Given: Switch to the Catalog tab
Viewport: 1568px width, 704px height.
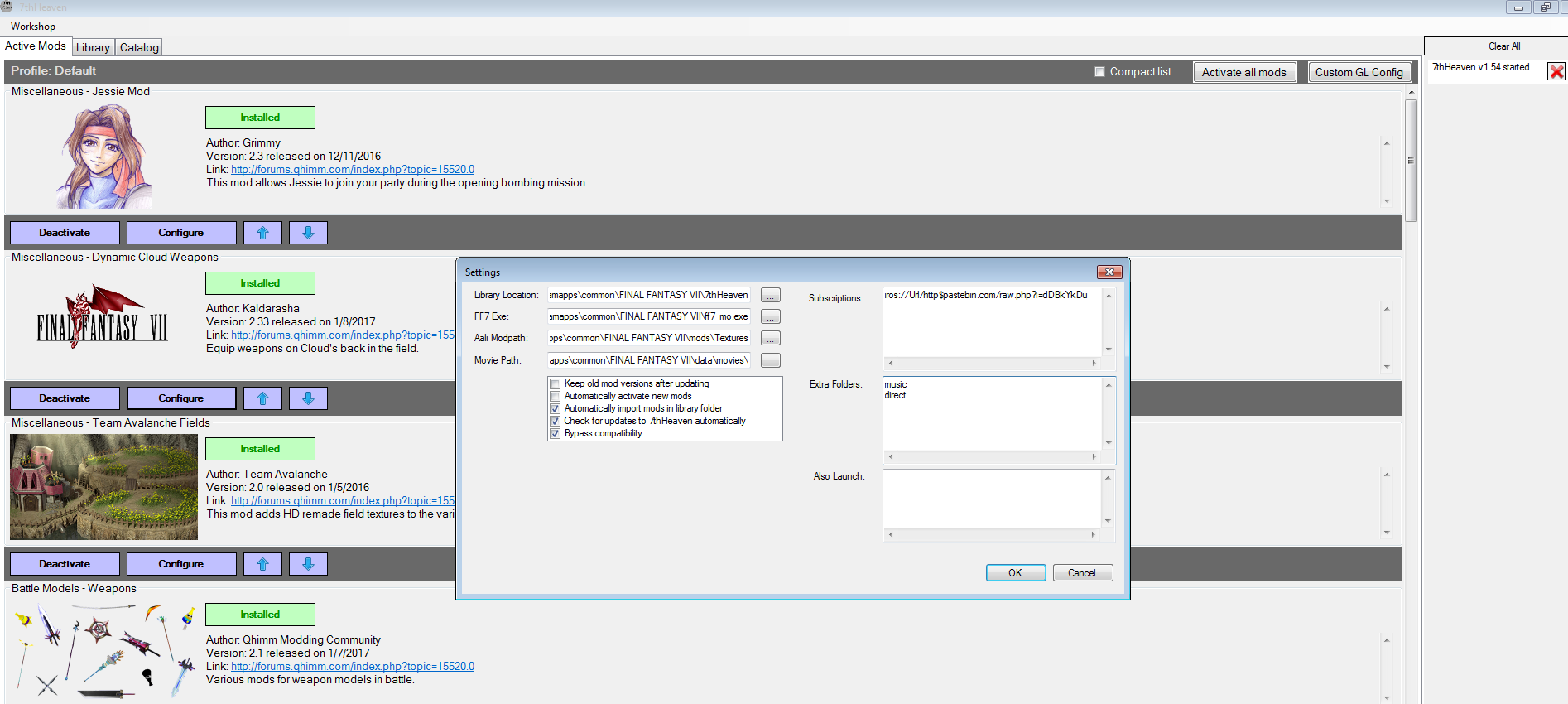Looking at the screenshot, I should click(x=139, y=47).
